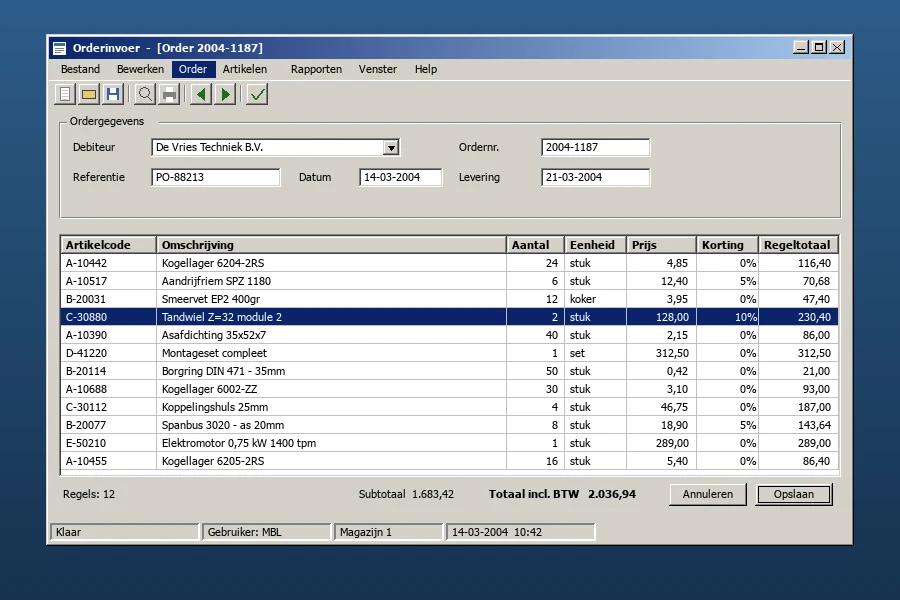Select article code C-30112

pyautogui.click(x=108, y=407)
